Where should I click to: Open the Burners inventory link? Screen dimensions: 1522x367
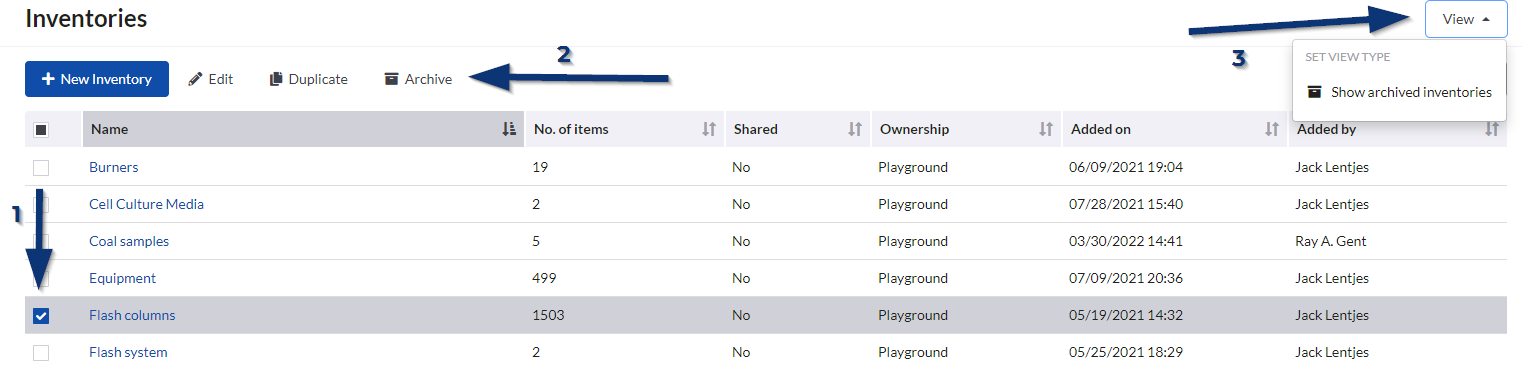click(114, 167)
